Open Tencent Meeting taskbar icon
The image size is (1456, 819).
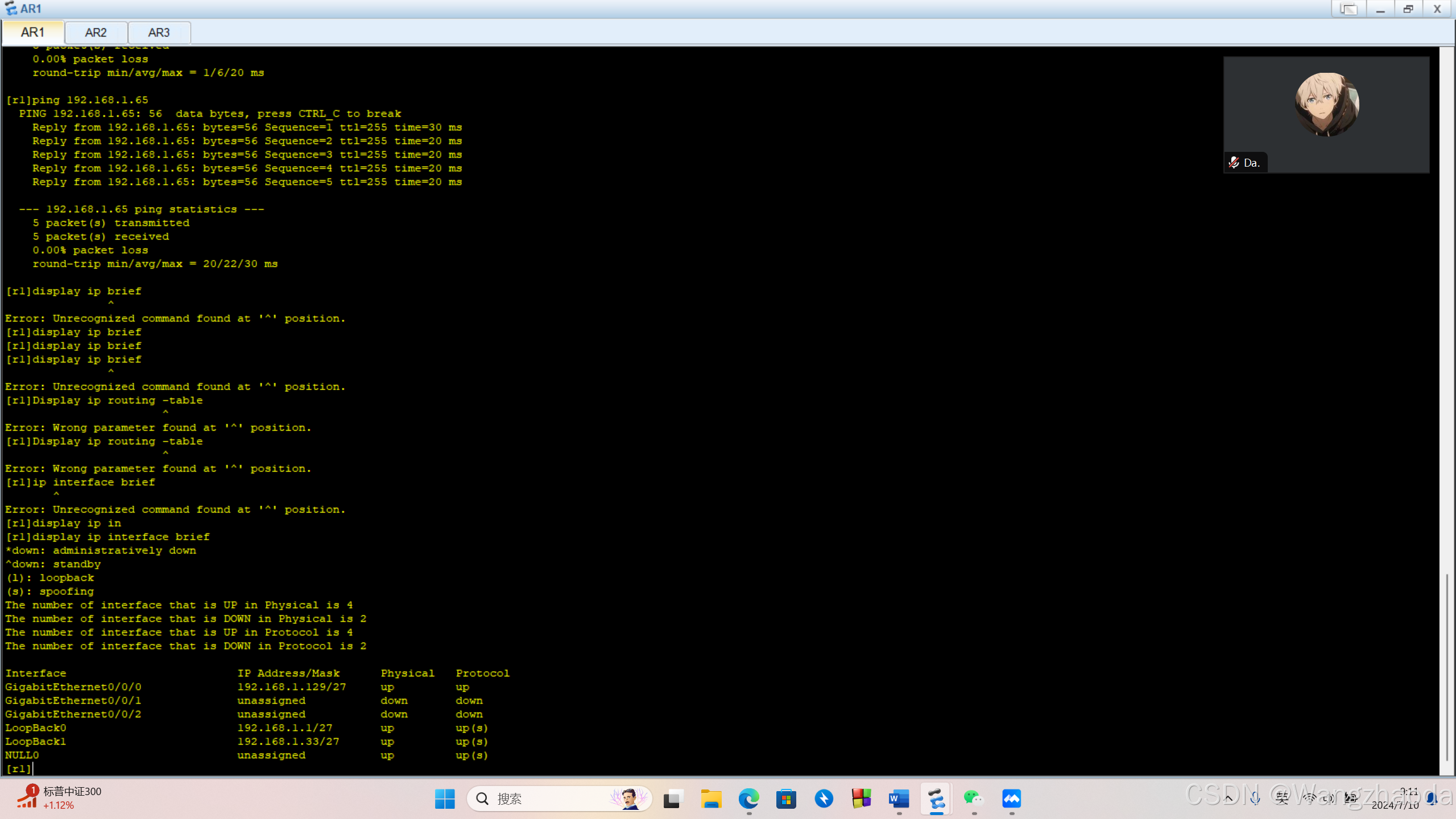(1011, 799)
